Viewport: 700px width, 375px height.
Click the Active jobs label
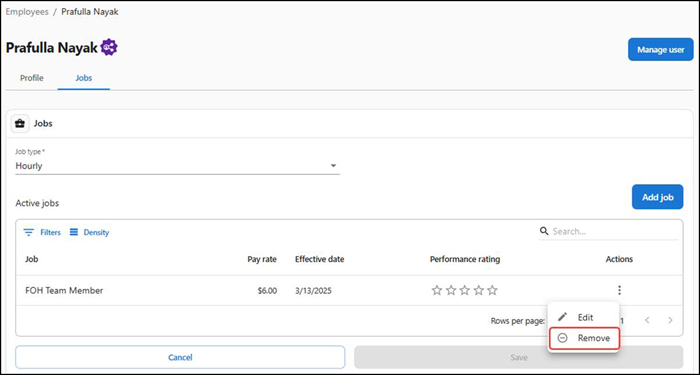pyautogui.click(x=37, y=203)
